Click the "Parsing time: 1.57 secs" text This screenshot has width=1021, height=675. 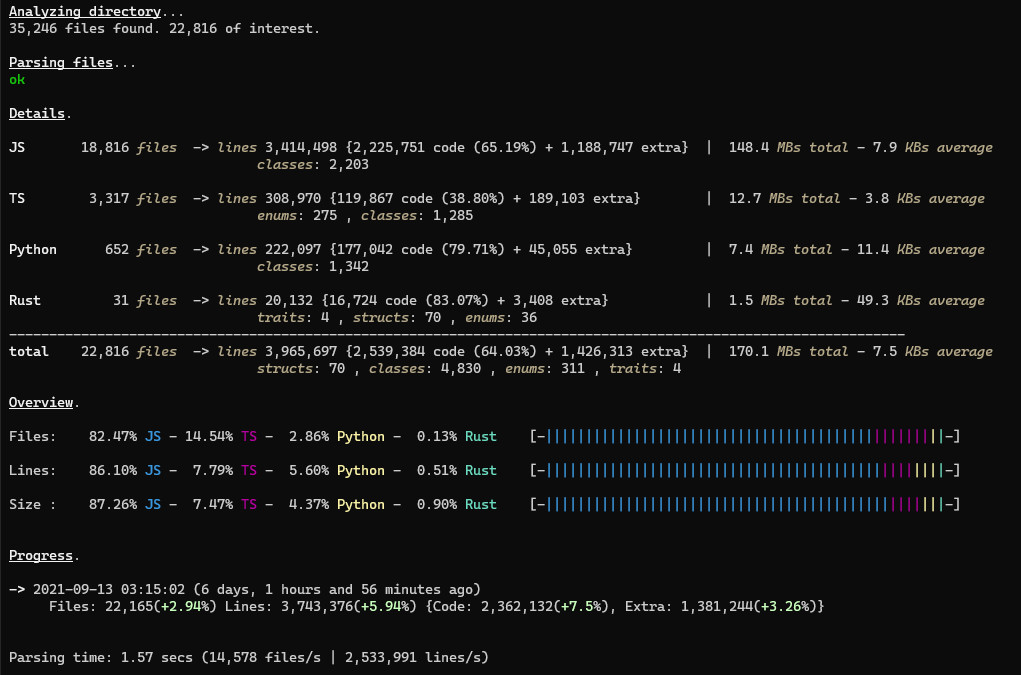(x=93, y=657)
